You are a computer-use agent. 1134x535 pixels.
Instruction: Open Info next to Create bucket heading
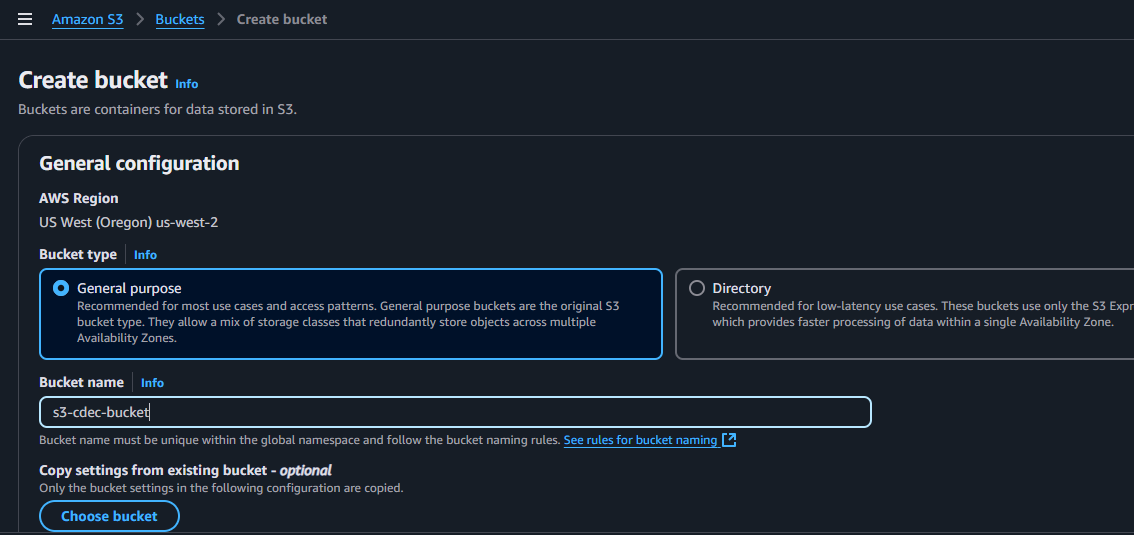pyautogui.click(x=187, y=84)
